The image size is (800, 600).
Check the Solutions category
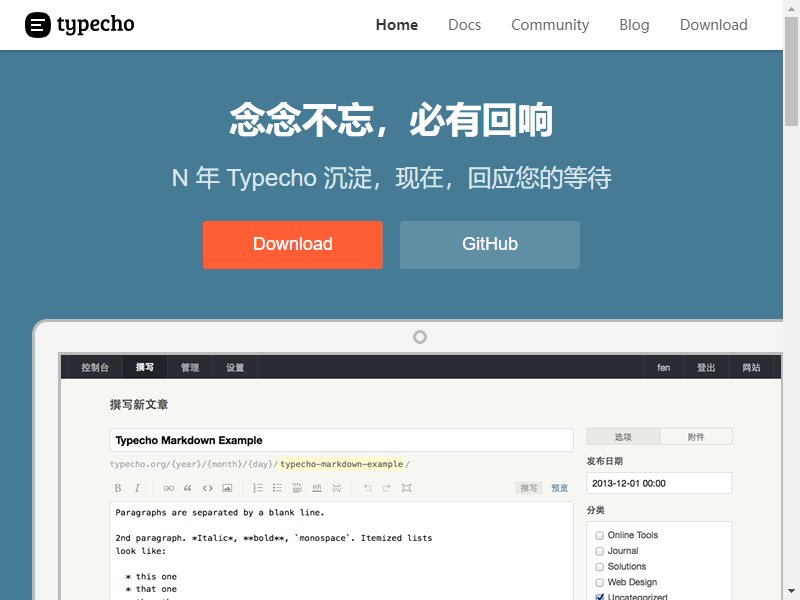[599, 567]
